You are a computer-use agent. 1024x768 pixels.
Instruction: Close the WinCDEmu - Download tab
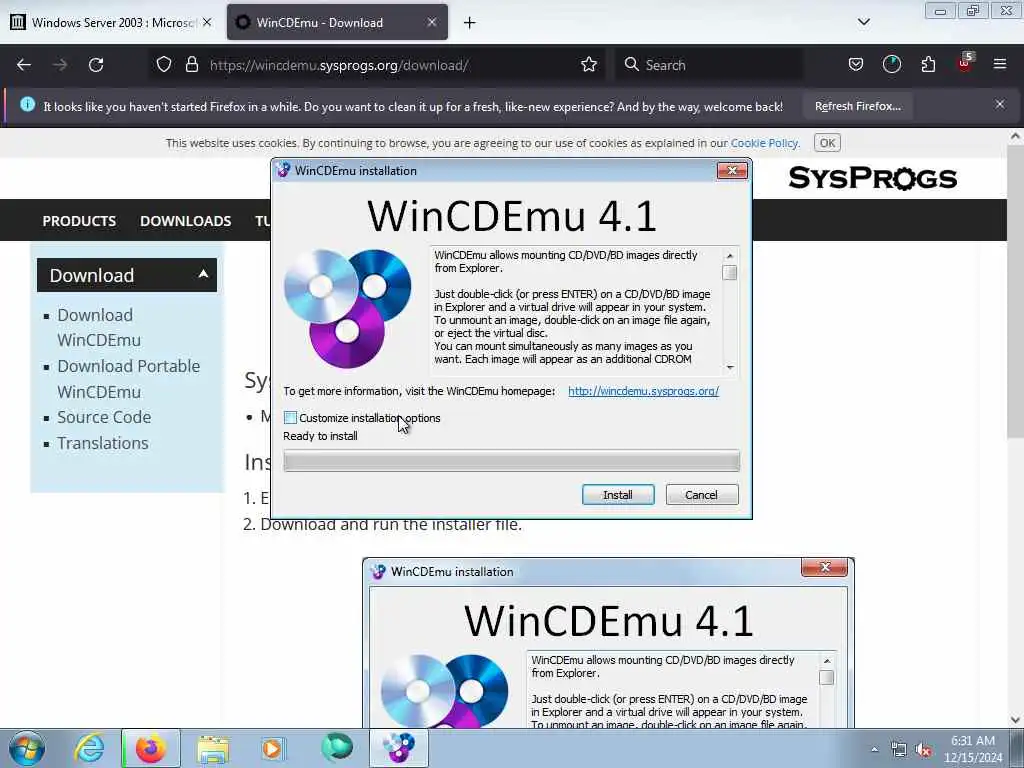(432, 22)
